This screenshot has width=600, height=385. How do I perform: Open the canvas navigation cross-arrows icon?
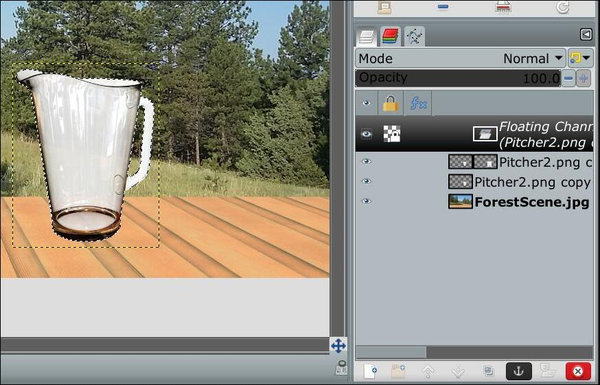(338, 346)
